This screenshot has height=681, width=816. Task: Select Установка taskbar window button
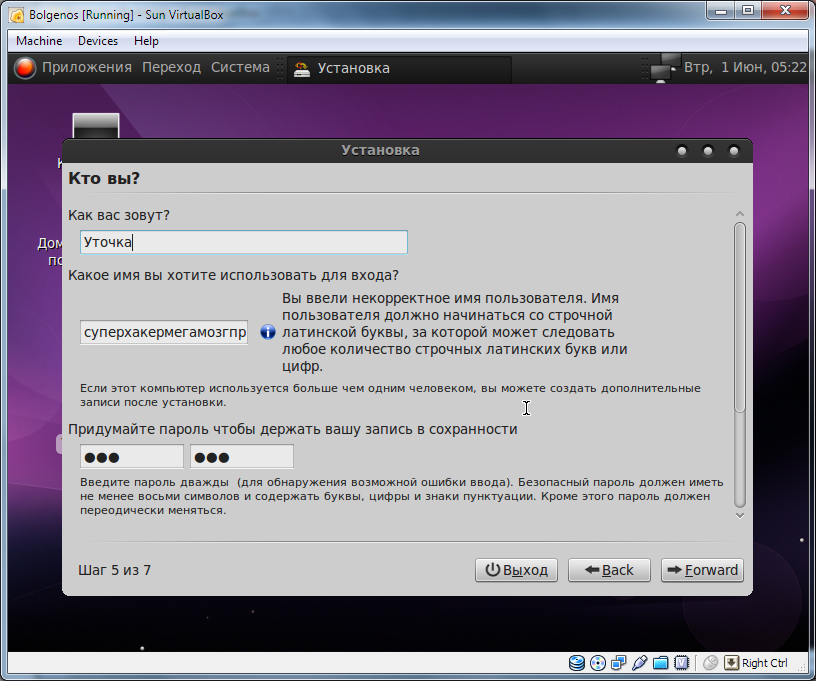pyautogui.click(x=399, y=68)
